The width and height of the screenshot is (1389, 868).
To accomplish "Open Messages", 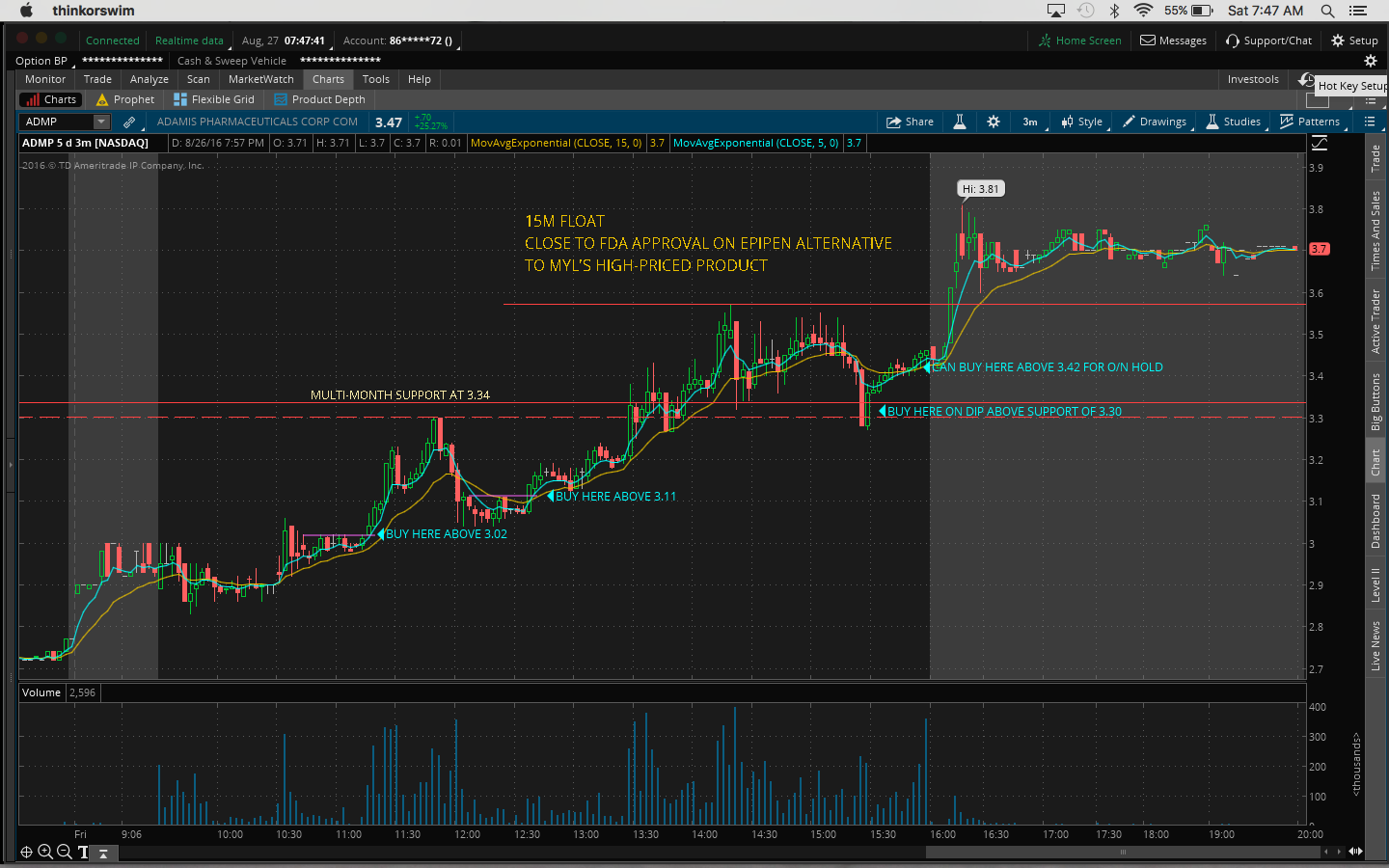I will point(1174,41).
